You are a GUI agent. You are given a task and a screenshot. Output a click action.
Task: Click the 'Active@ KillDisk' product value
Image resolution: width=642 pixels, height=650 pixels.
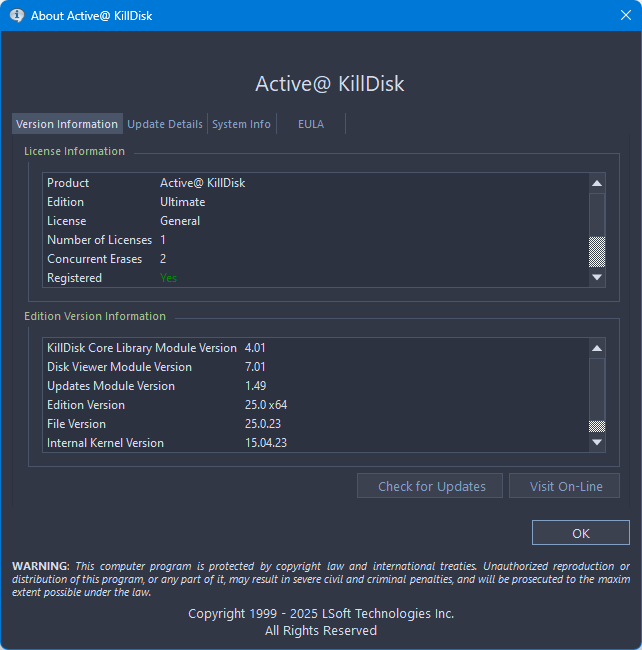pos(203,183)
